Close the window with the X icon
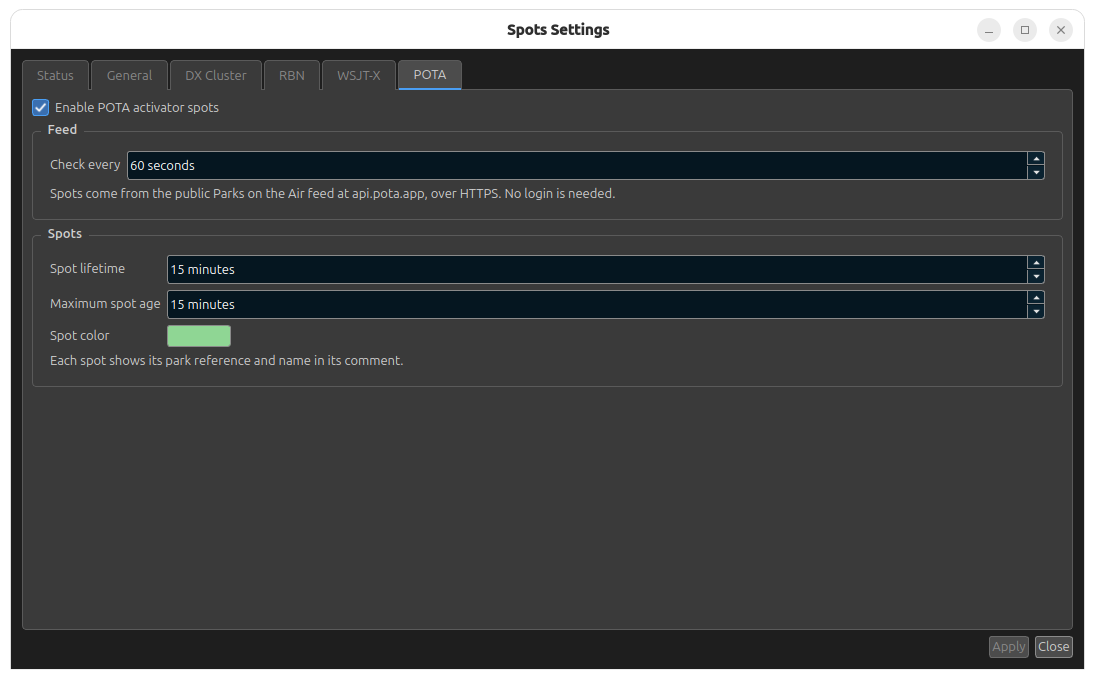The width and height of the screenshot is (1095, 680). click(x=1061, y=30)
